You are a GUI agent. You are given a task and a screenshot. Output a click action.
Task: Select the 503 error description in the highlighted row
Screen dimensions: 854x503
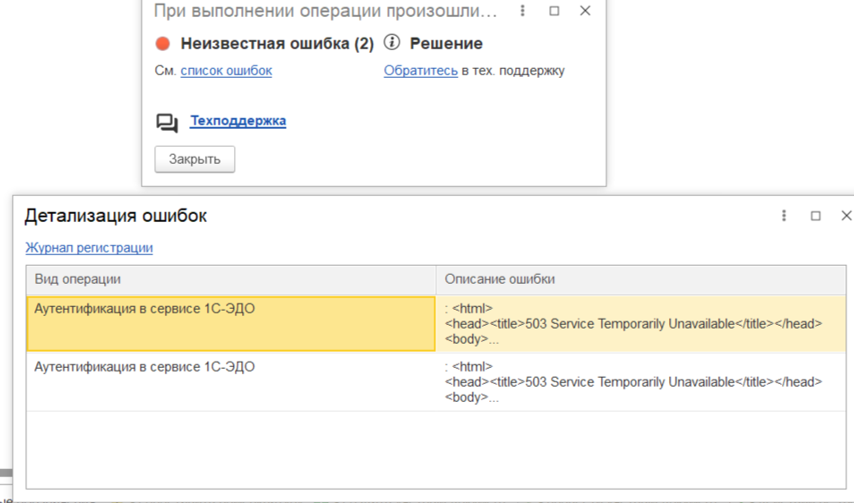pos(641,323)
